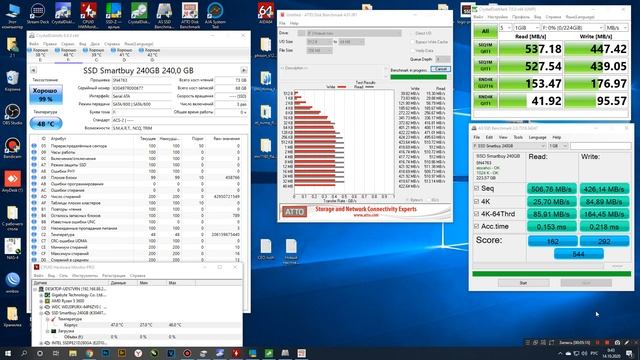Open drive selector dropdown in AS SSD

(509, 146)
